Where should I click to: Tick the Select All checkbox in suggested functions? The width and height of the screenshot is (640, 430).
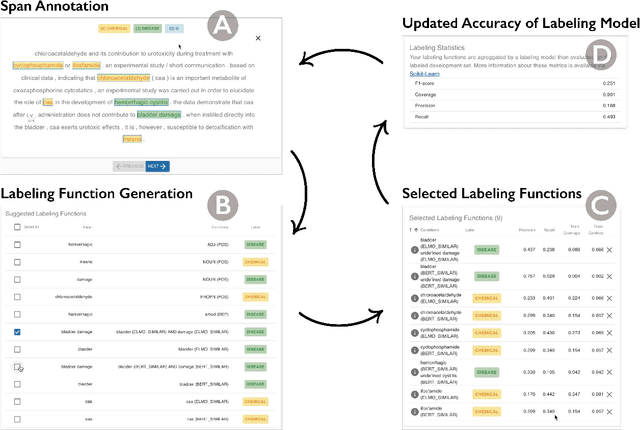17,227
